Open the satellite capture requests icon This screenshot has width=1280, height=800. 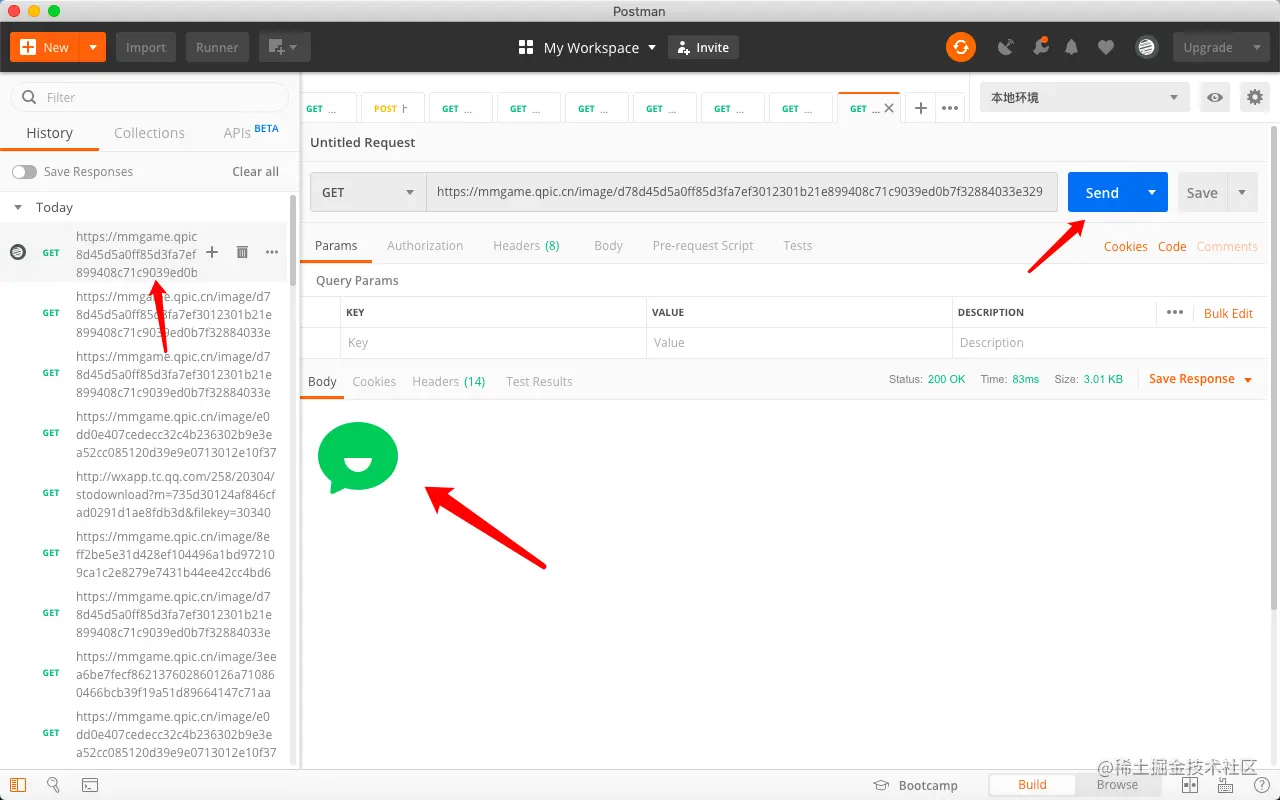(1006, 47)
